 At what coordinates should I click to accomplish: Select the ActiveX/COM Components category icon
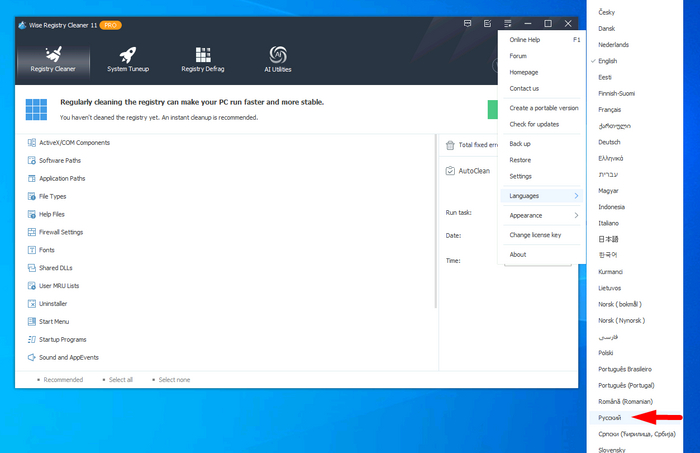(x=31, y=143)
